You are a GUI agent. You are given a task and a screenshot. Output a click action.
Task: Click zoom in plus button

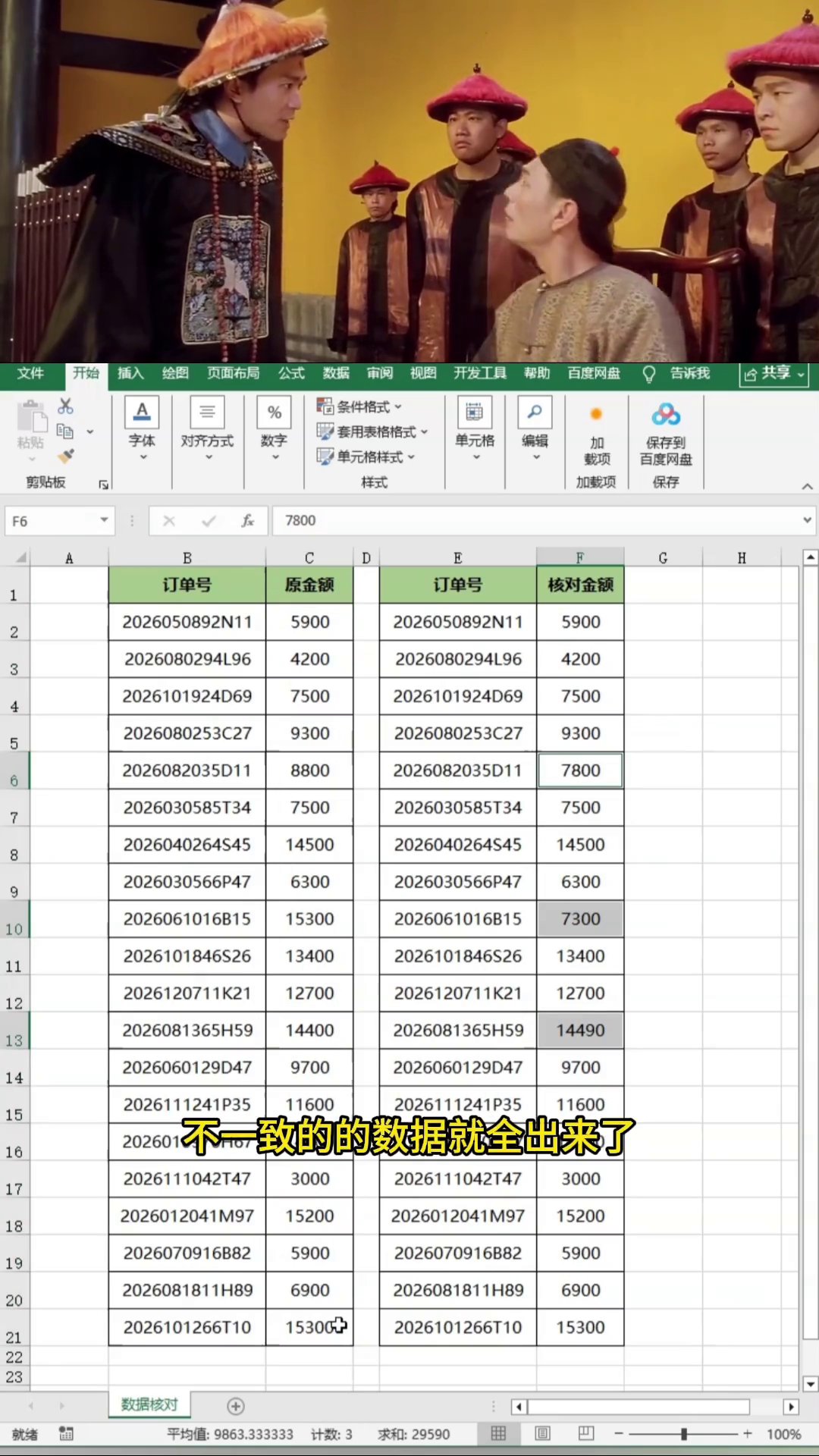[748, 1433]
